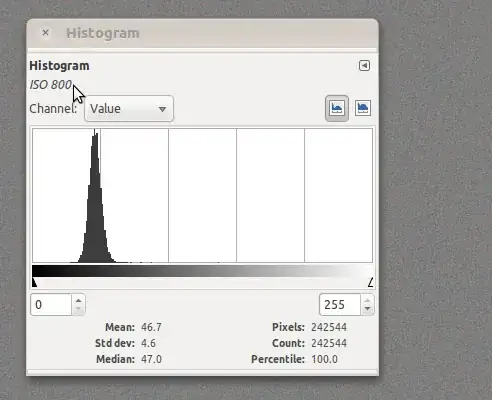Open the Channel dropdown showing Value
492x400 pixels.
pos(129,109)
